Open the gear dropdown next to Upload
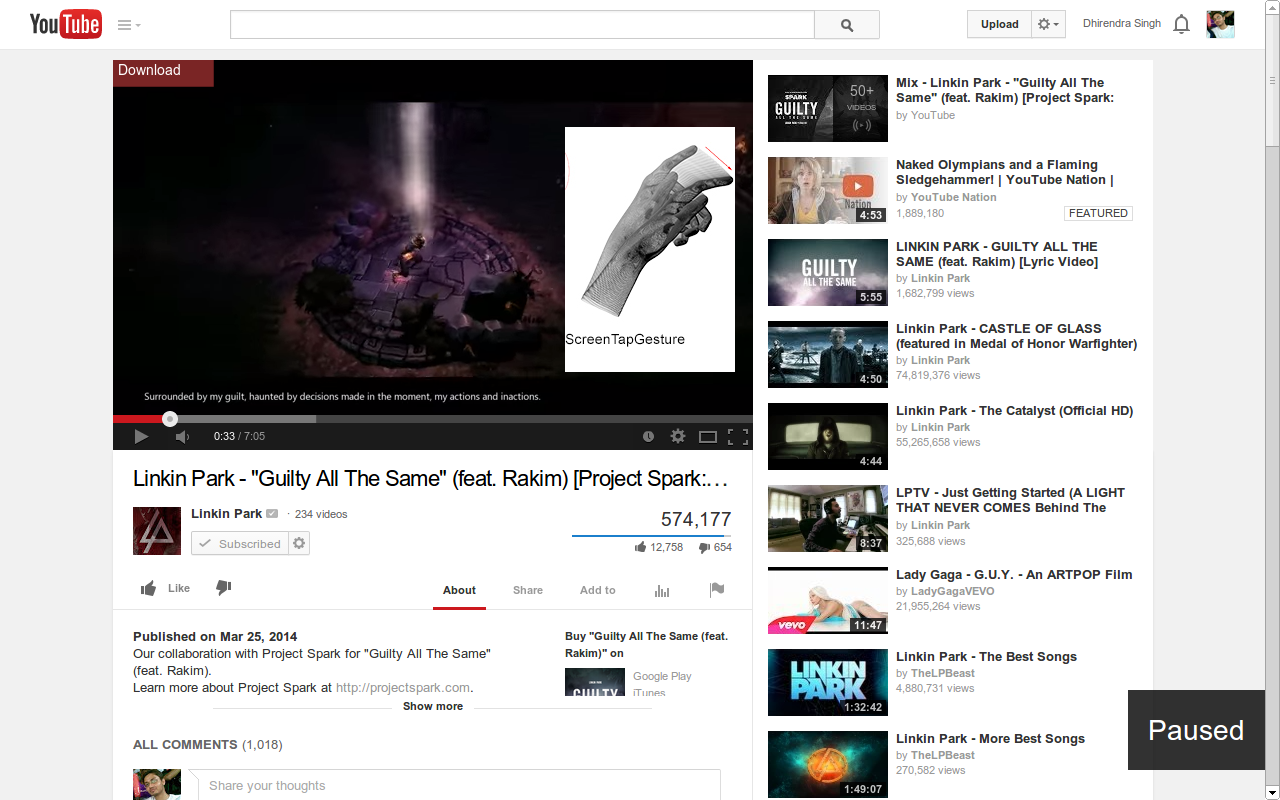The image size is (1280, 800). pos(1048,24)
